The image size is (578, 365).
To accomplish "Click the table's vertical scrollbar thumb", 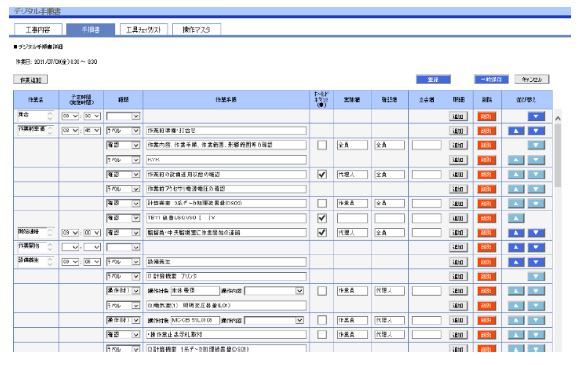I will [558, 155].
